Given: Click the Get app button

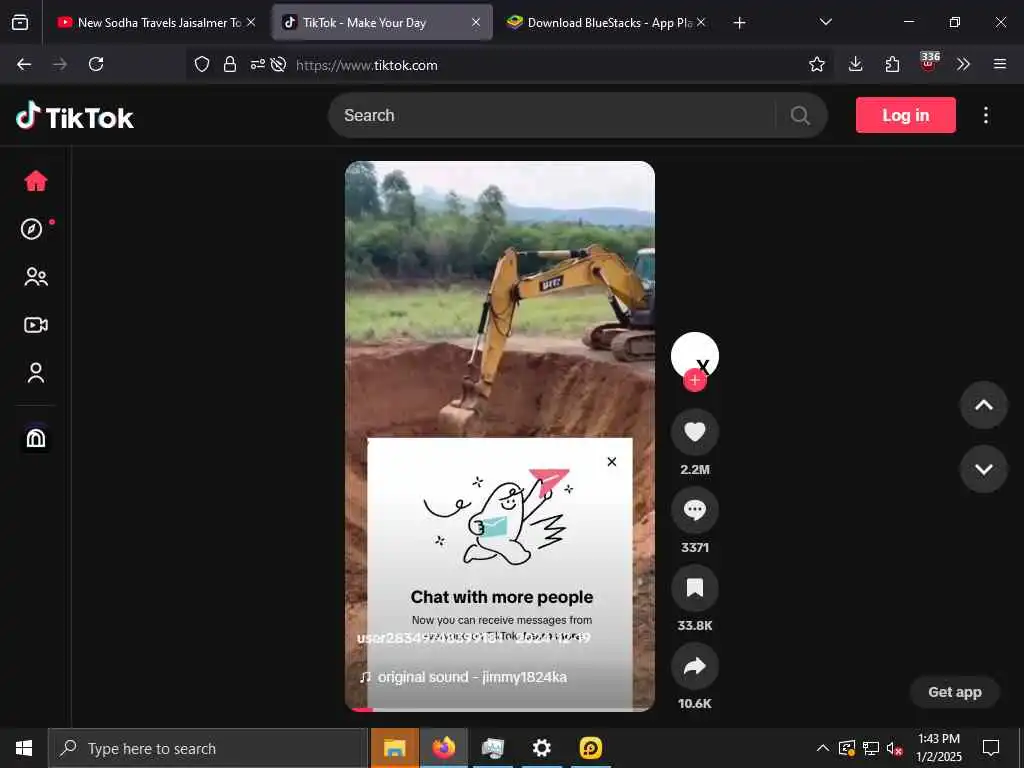Looking at the screenshot, I should 955,692.
